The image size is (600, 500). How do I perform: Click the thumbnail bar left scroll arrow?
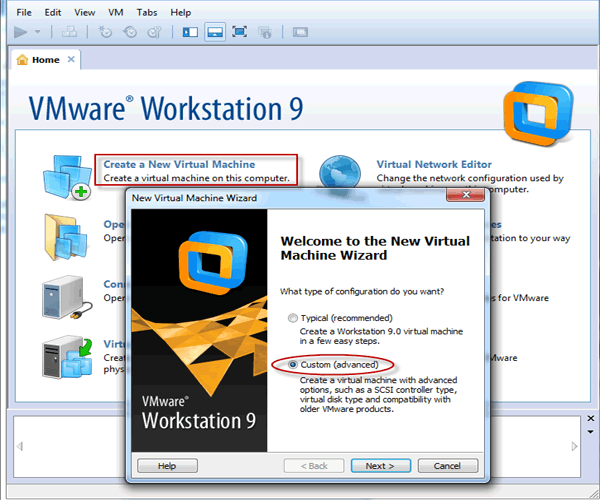(20, 446)
